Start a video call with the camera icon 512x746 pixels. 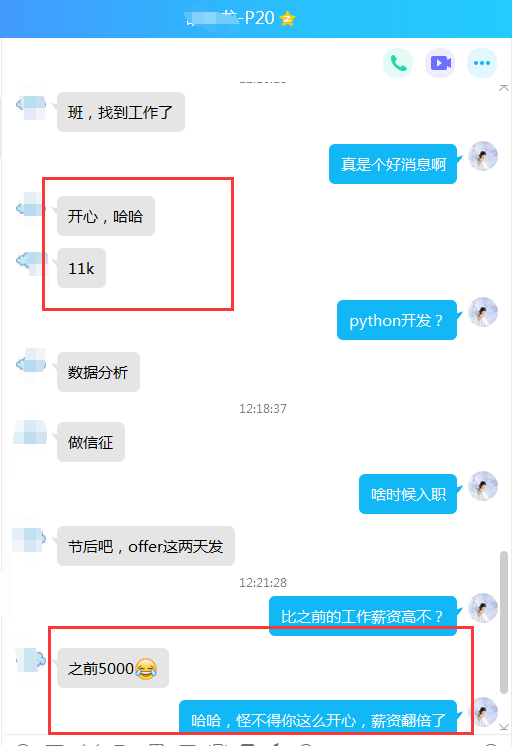point(440,63)
